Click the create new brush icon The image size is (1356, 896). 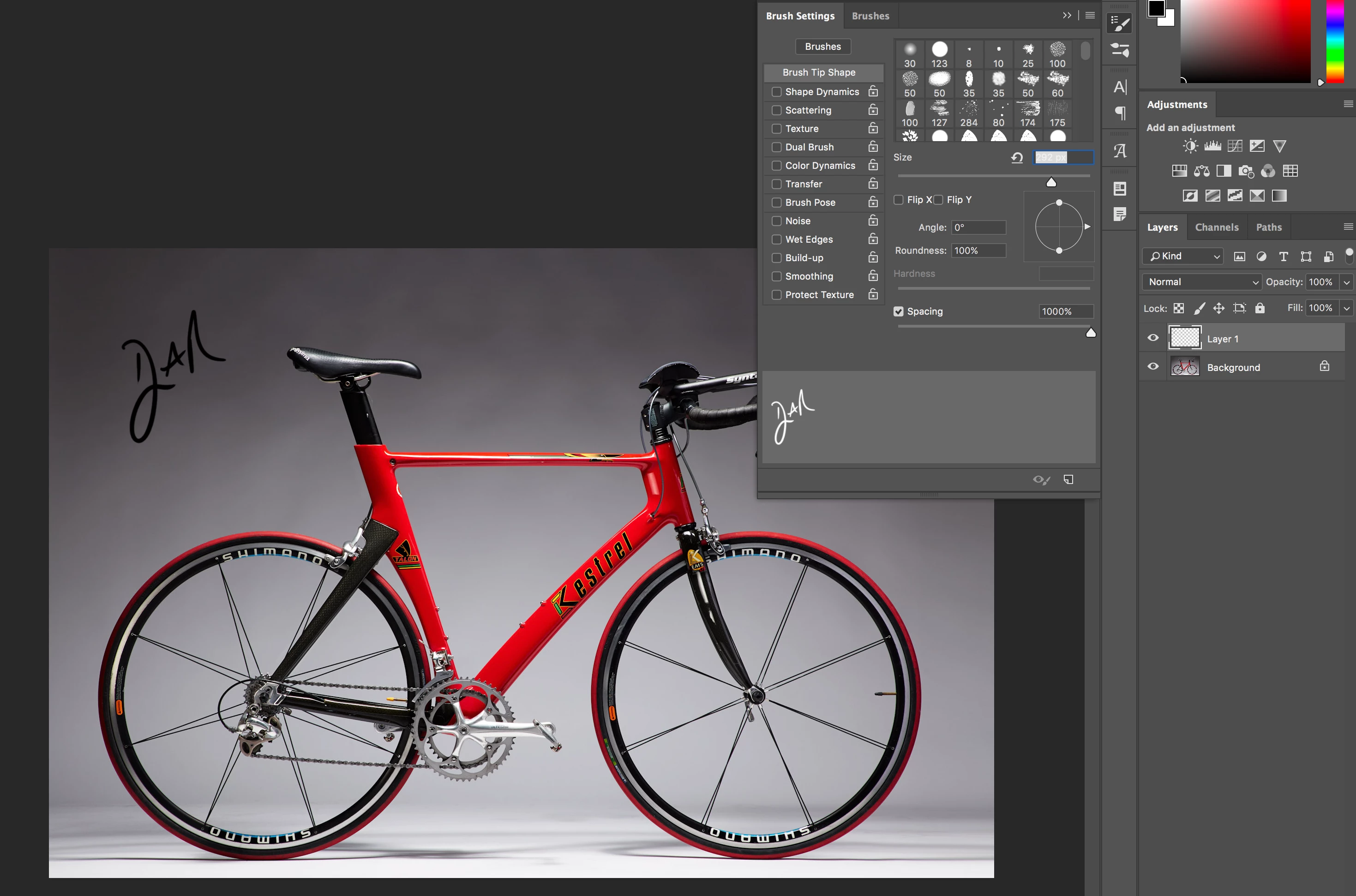(1068, 479)
